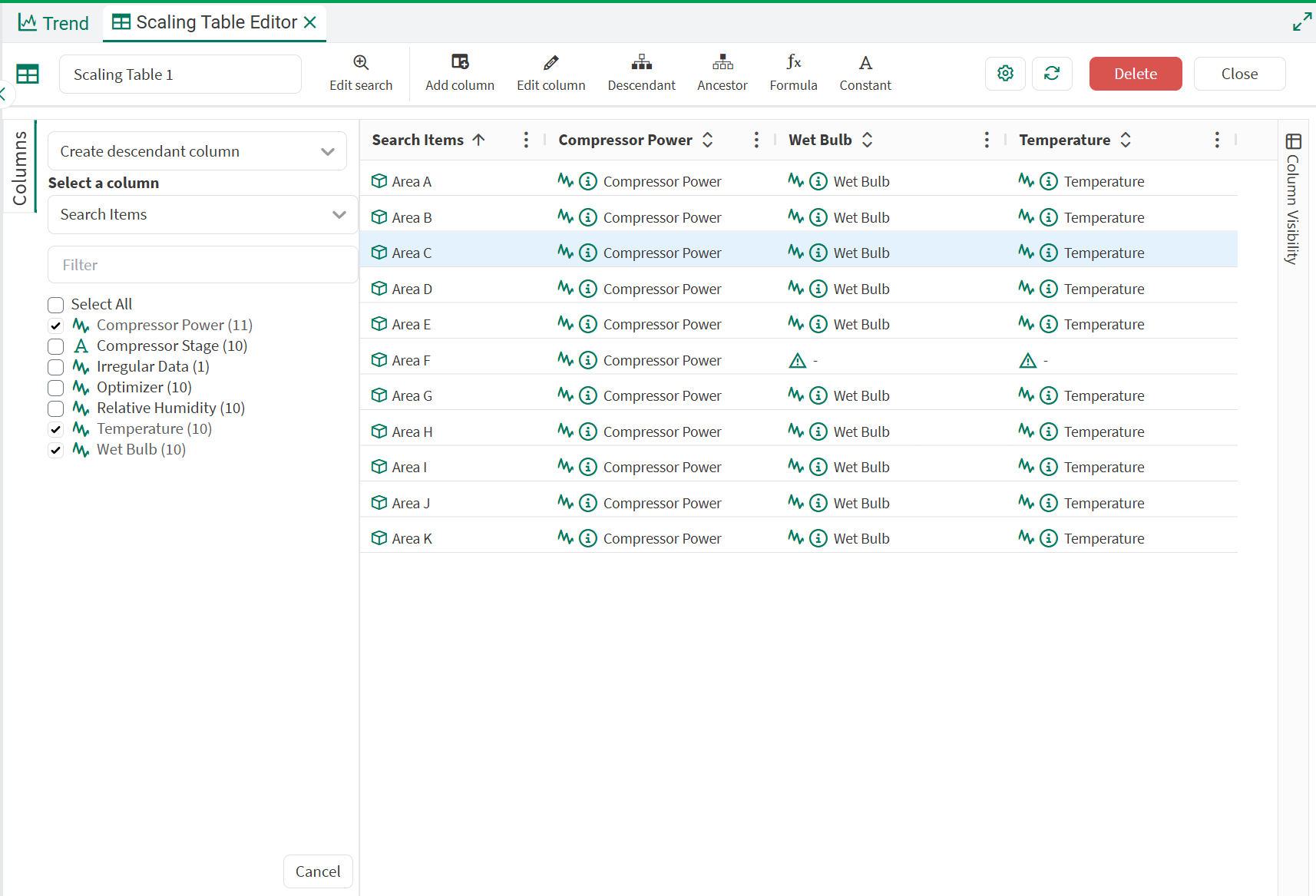Screen dimensions: 1316x896
Task: Open the Column Visibility side panel
Action: 1293,200
